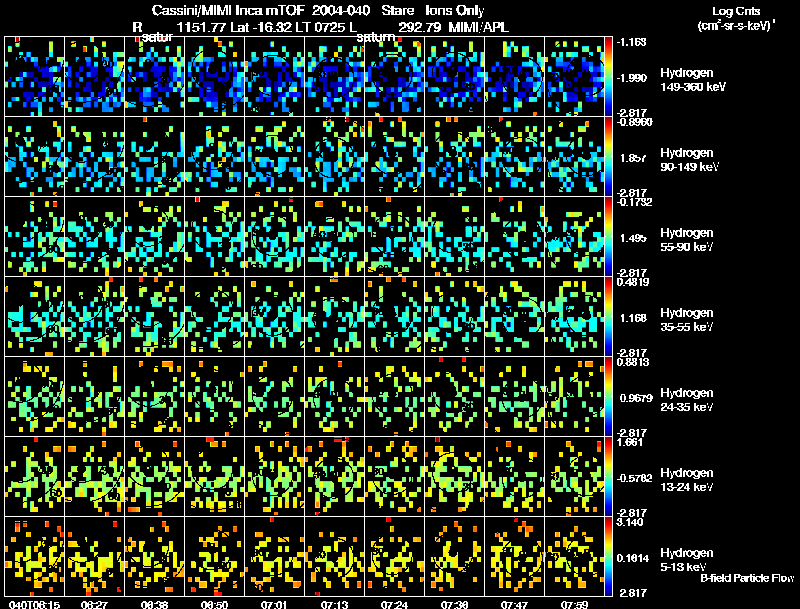Click the 'Lat -16.32' header value

point(263,27)
